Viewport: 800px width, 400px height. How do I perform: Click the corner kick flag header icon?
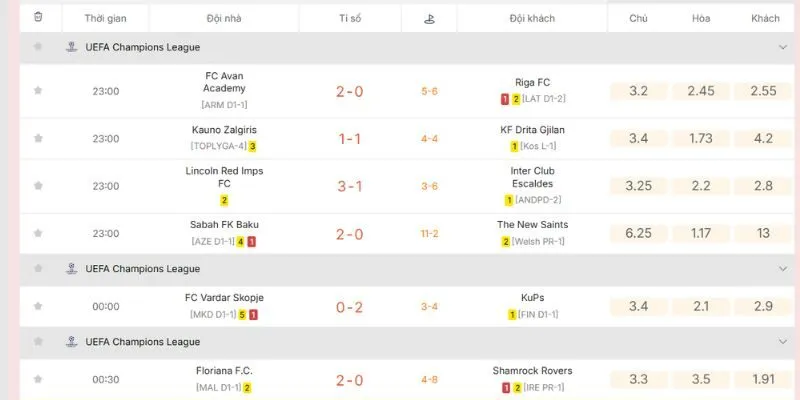click(429, 19)
